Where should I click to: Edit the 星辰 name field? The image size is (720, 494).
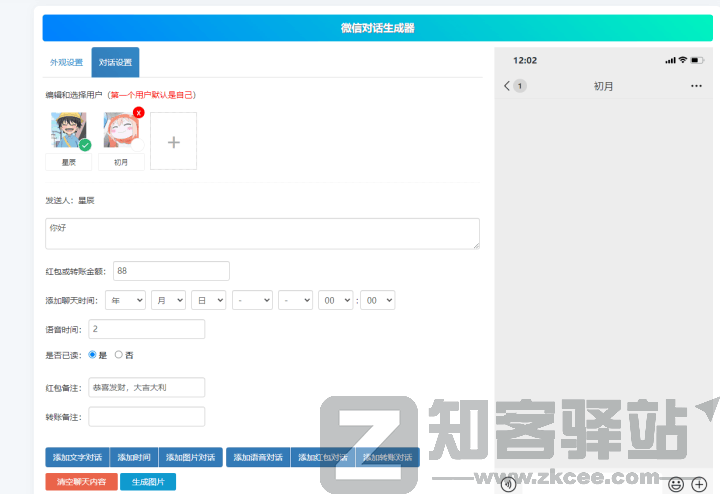click(68, 163)
